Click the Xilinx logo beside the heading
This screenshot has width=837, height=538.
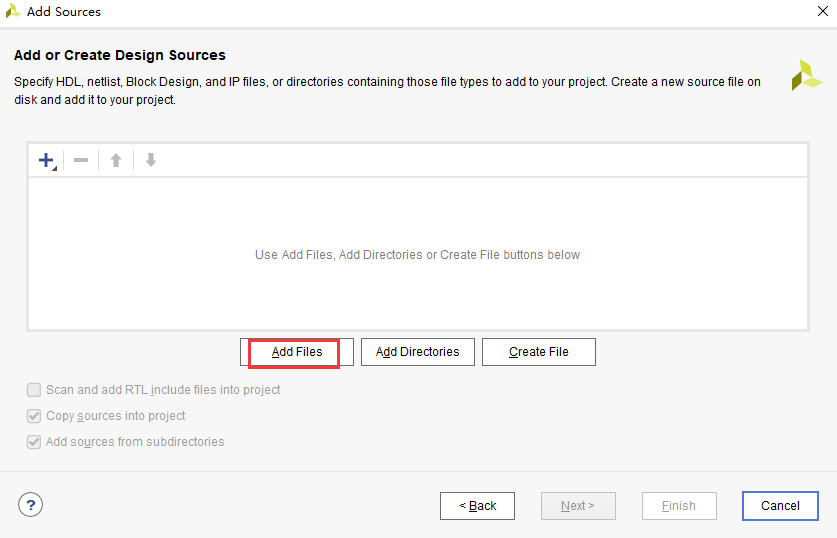click(806, 75)
